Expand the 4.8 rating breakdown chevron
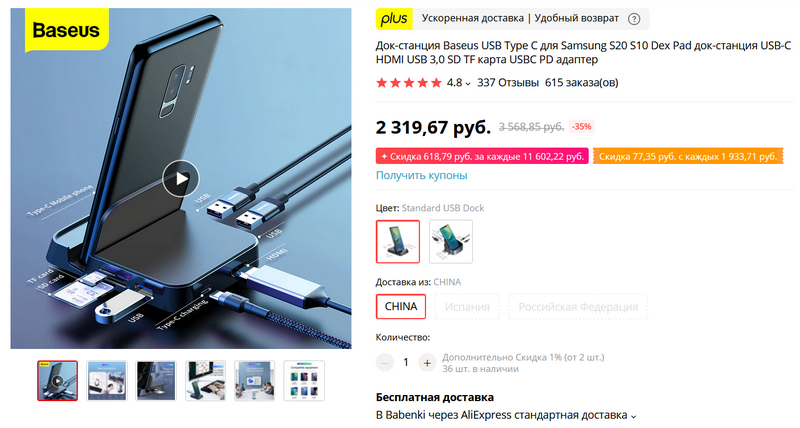800x428 pixels. tap(467, 84)
